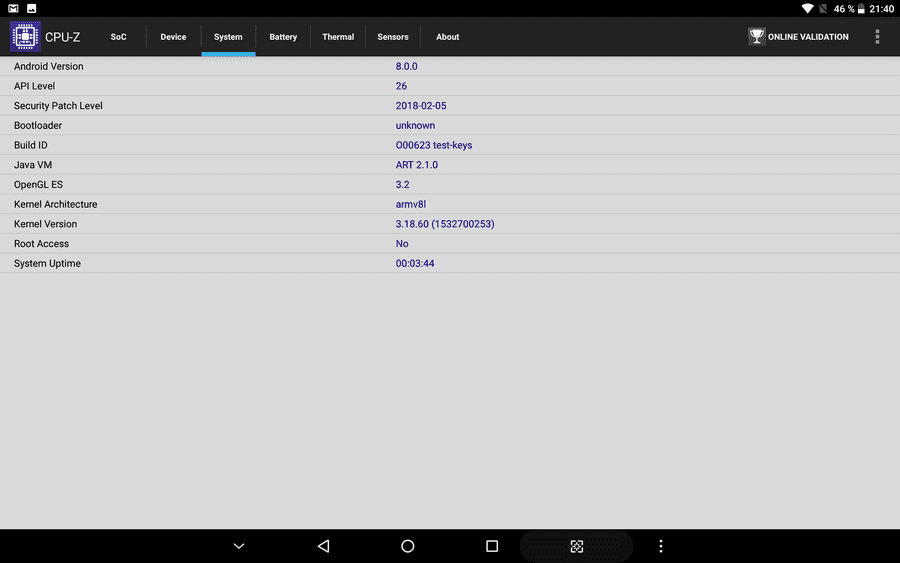Open the About tab
900x563 pixels.
pyautogui.click(x=448, y=37)
